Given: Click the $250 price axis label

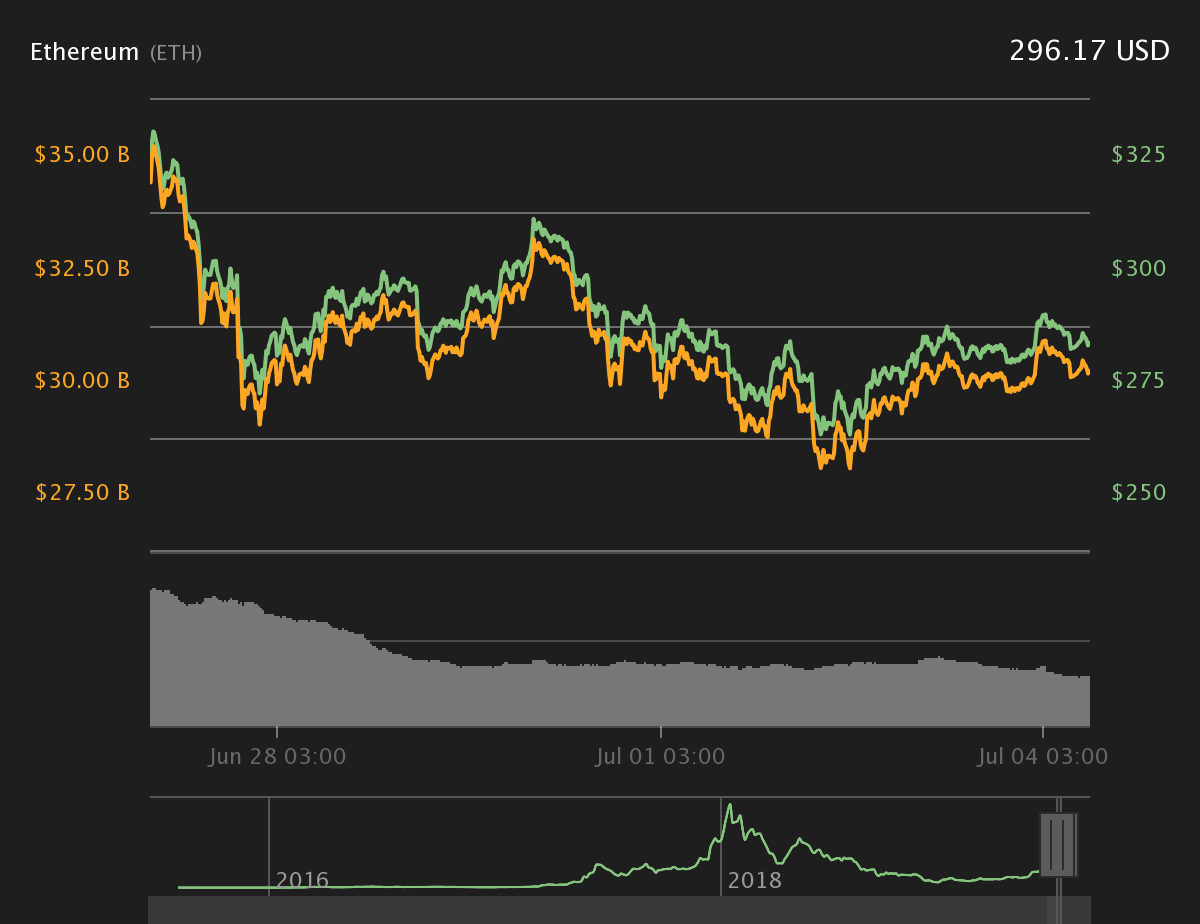Looking at the screenshot, I should pos(1139,493).
